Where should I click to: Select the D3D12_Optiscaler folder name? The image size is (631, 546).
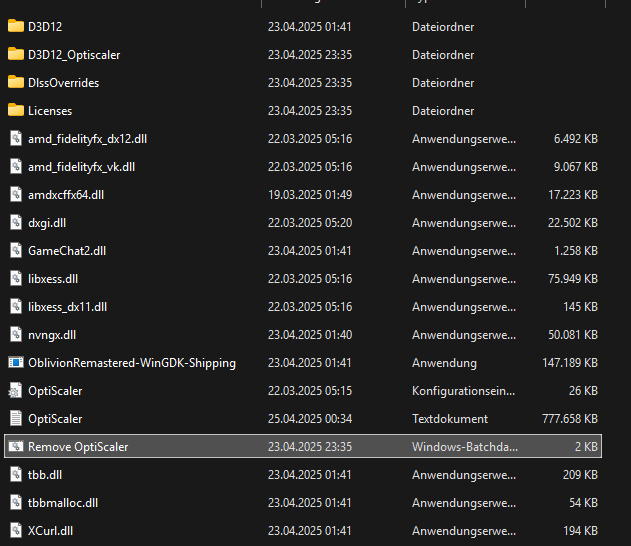[x=74, y=55]
